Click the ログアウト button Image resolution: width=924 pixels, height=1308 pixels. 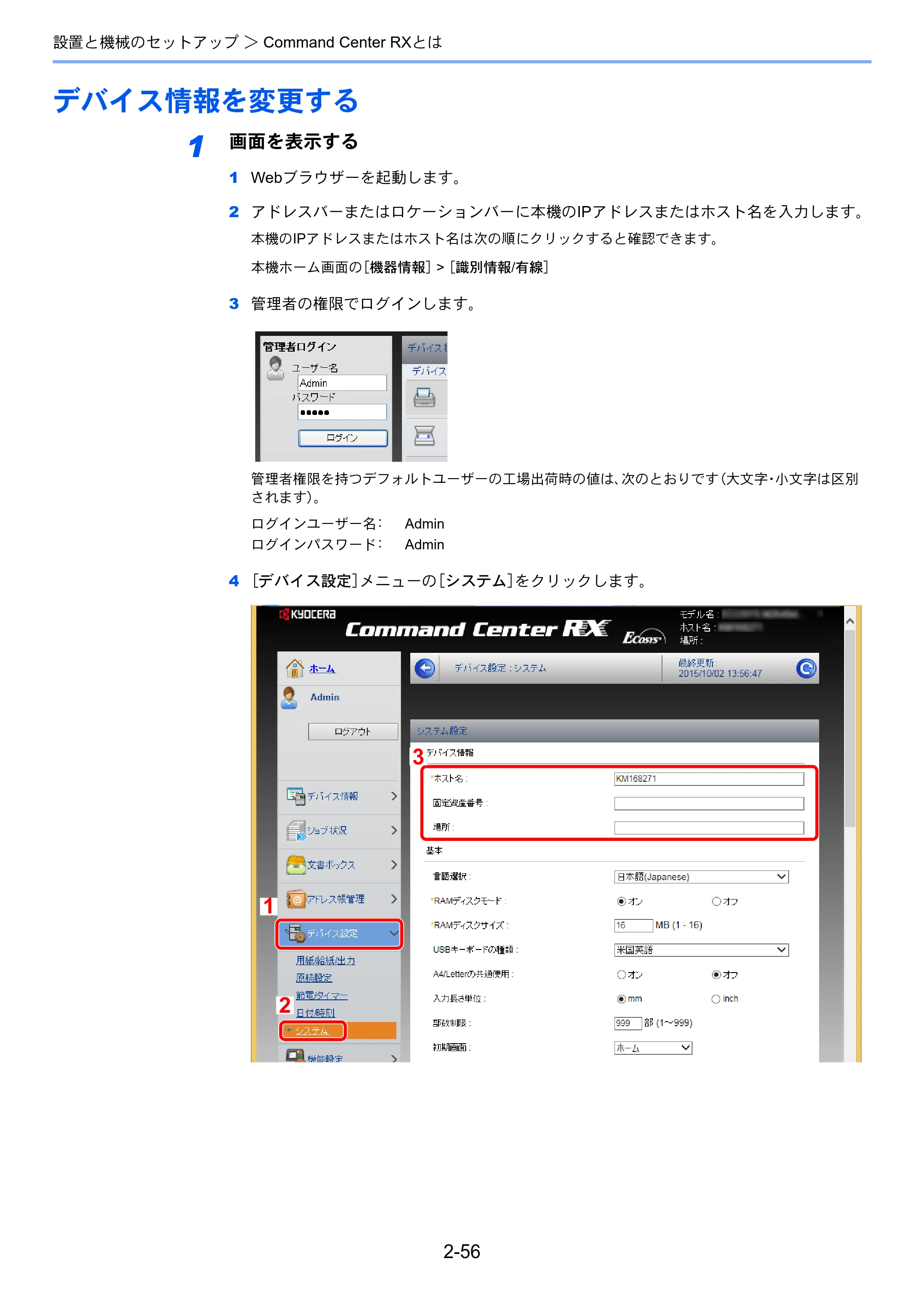click(x=353, y=731)
